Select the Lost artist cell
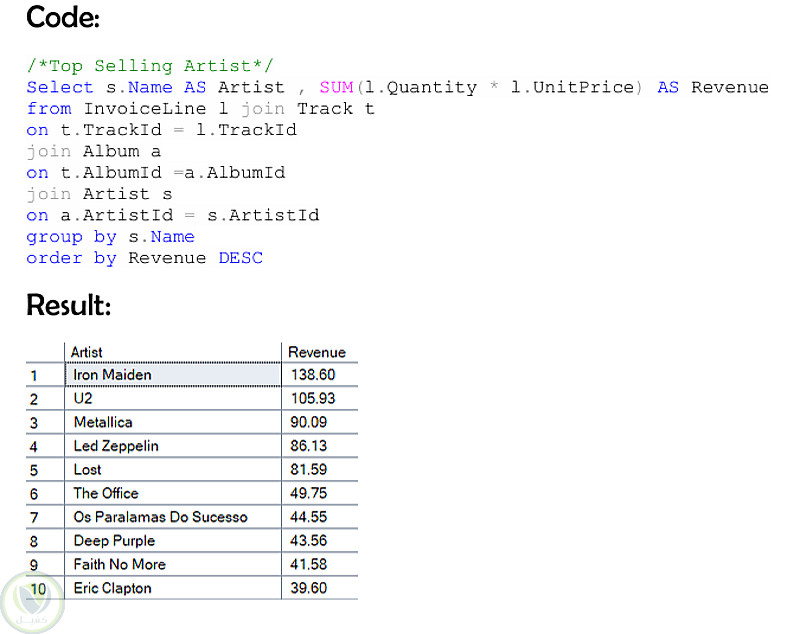Viewport: 800px width, 634px height. 173,470
